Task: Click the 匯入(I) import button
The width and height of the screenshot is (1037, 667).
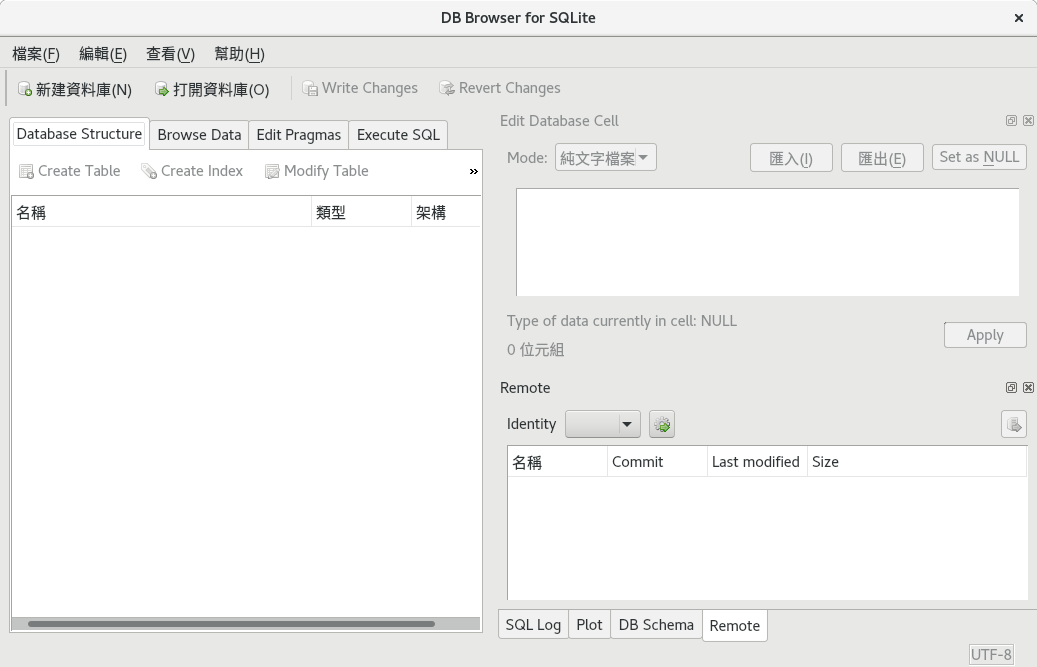Action: point(791,158)
